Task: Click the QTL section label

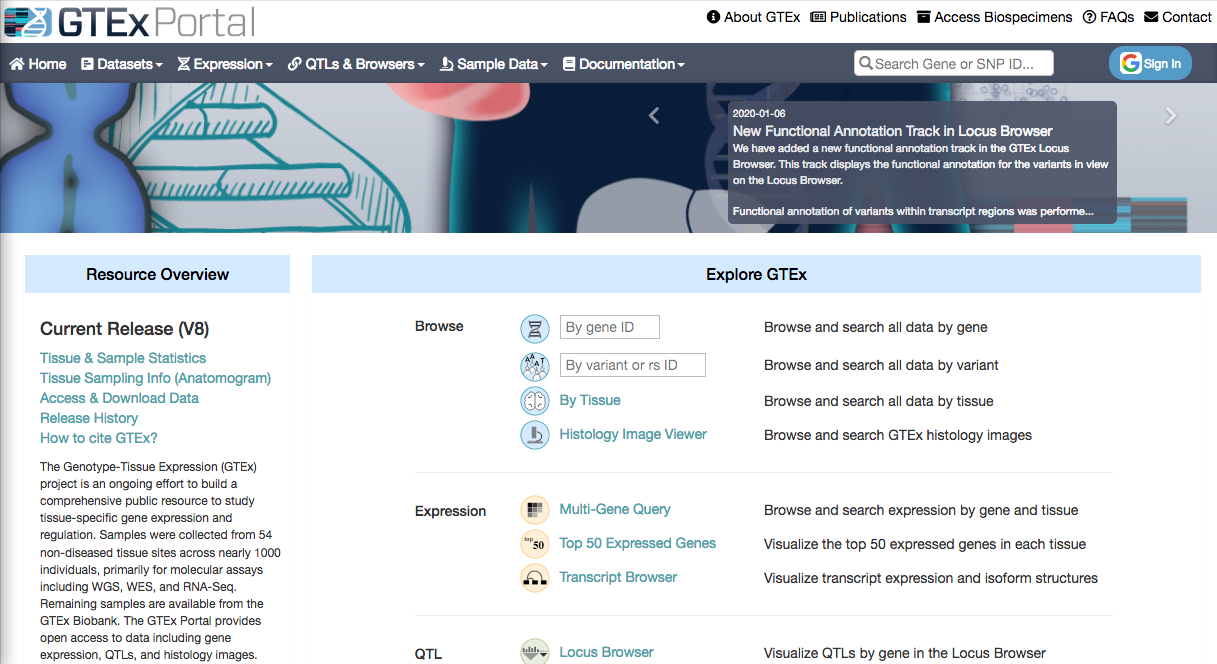Action: coord(428,654)
